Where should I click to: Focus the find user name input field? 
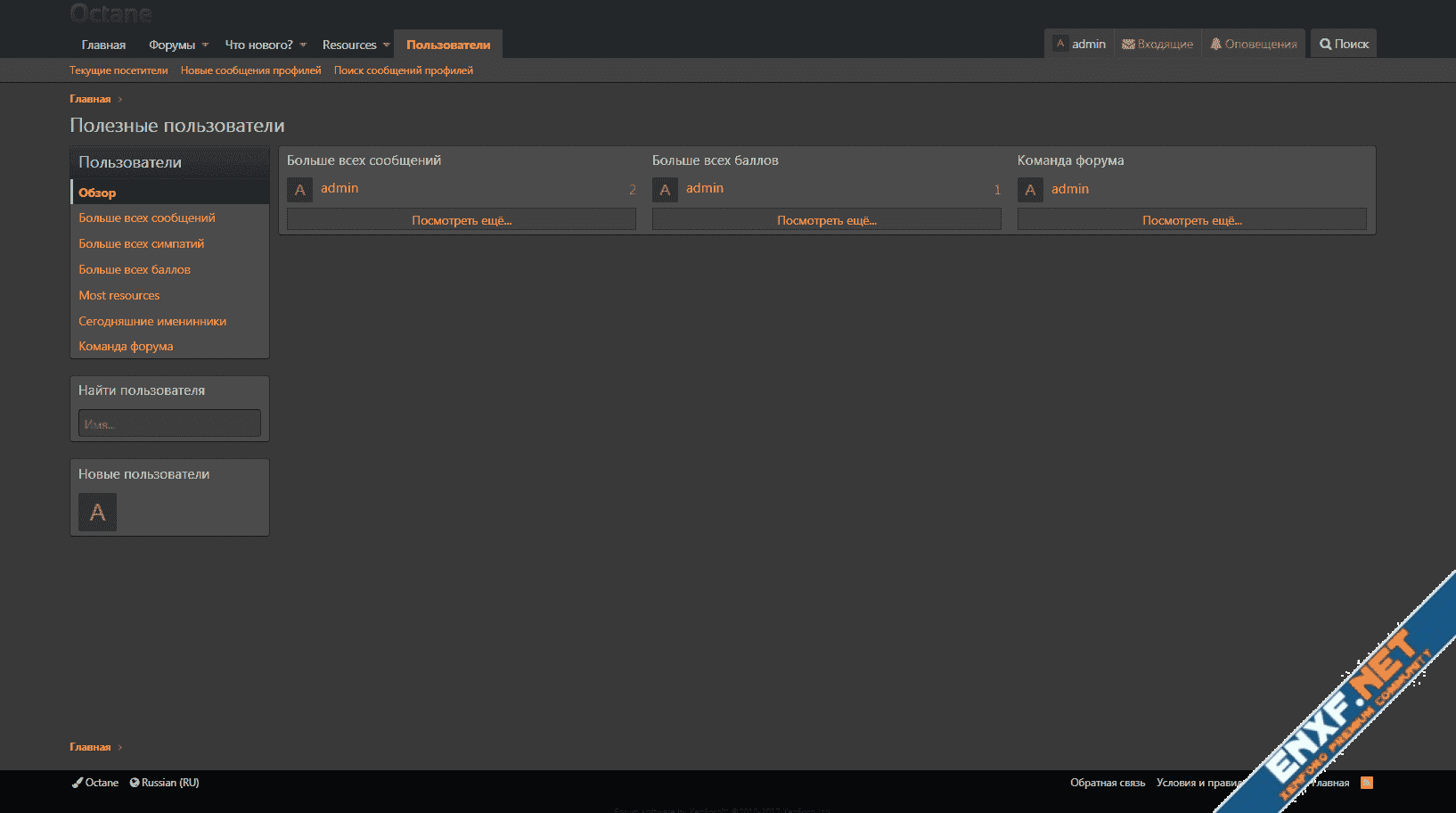[x=169, y=423]
